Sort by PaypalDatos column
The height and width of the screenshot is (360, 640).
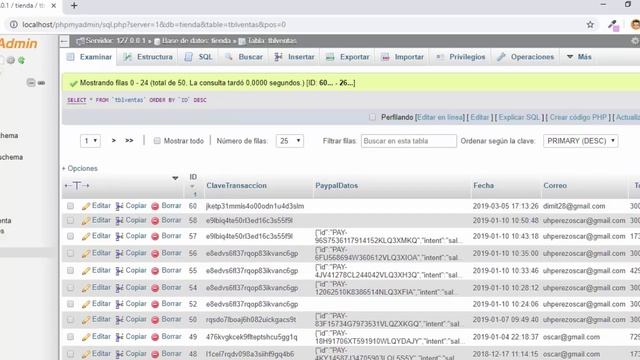click(336, 186)
